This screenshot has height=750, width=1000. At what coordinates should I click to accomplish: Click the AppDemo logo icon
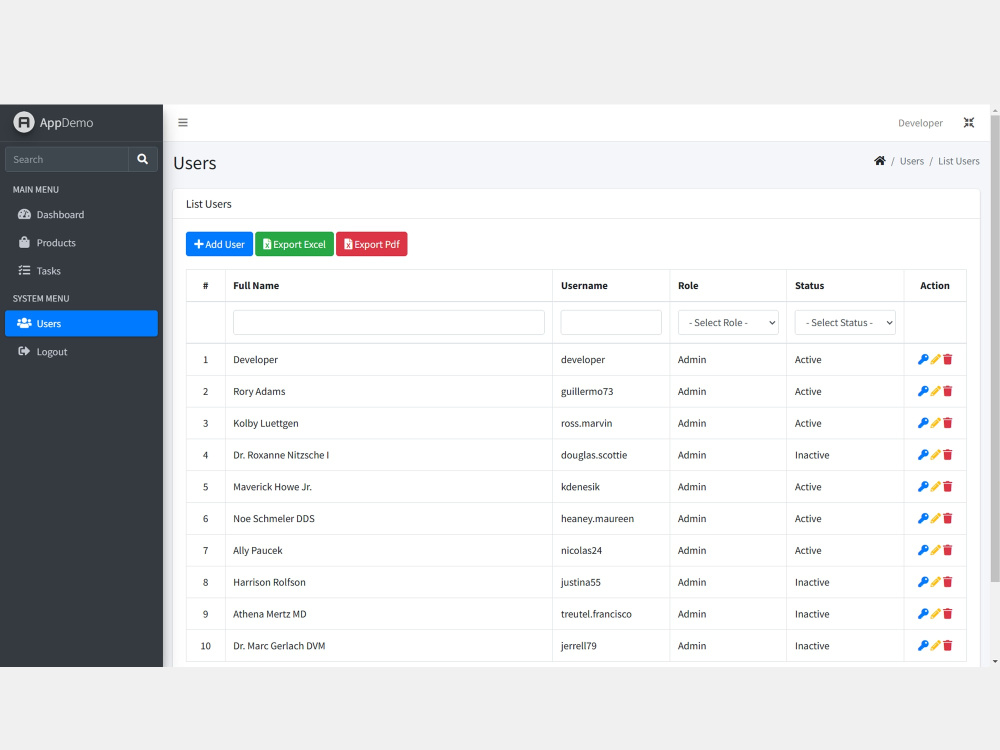pos(21,122)
